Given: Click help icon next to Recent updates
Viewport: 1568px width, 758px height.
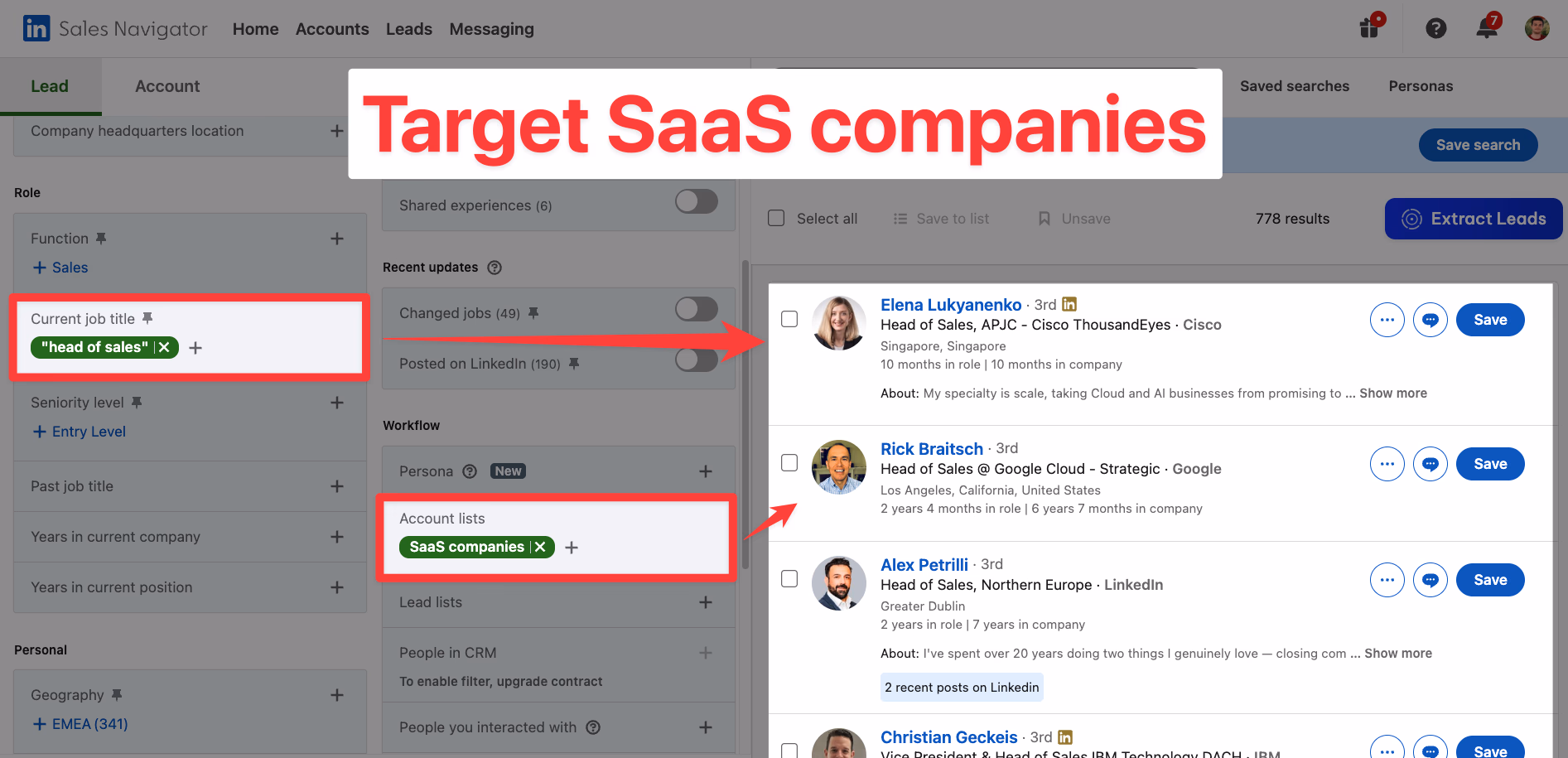Looking at the screenshot, I should pos(495,268).
